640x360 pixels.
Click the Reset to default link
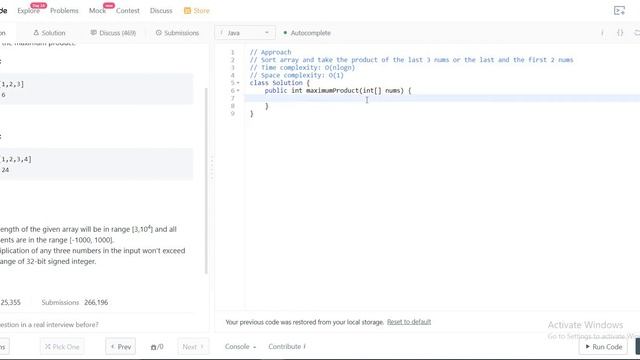coord(409,322)
